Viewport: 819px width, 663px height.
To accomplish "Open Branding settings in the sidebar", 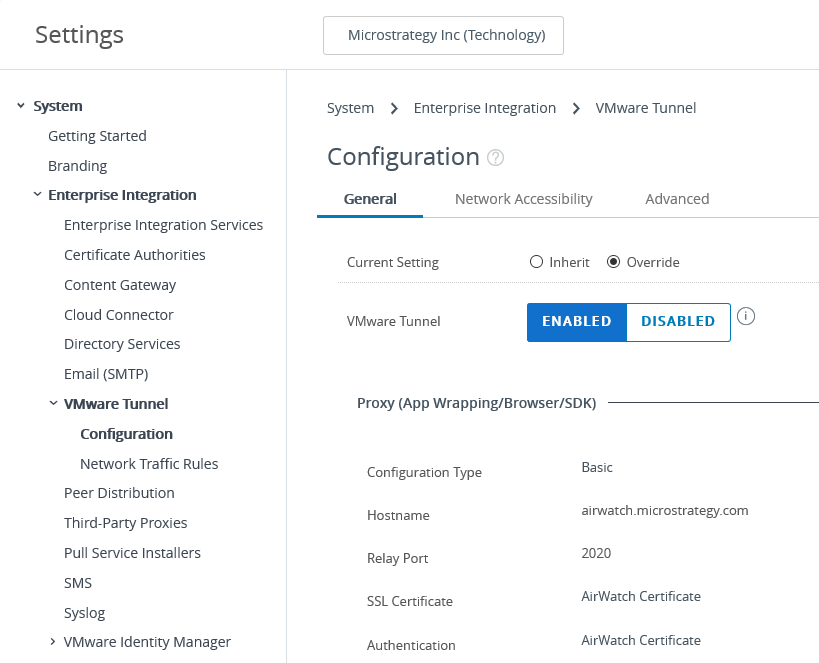I will click(x=77, y=166).
